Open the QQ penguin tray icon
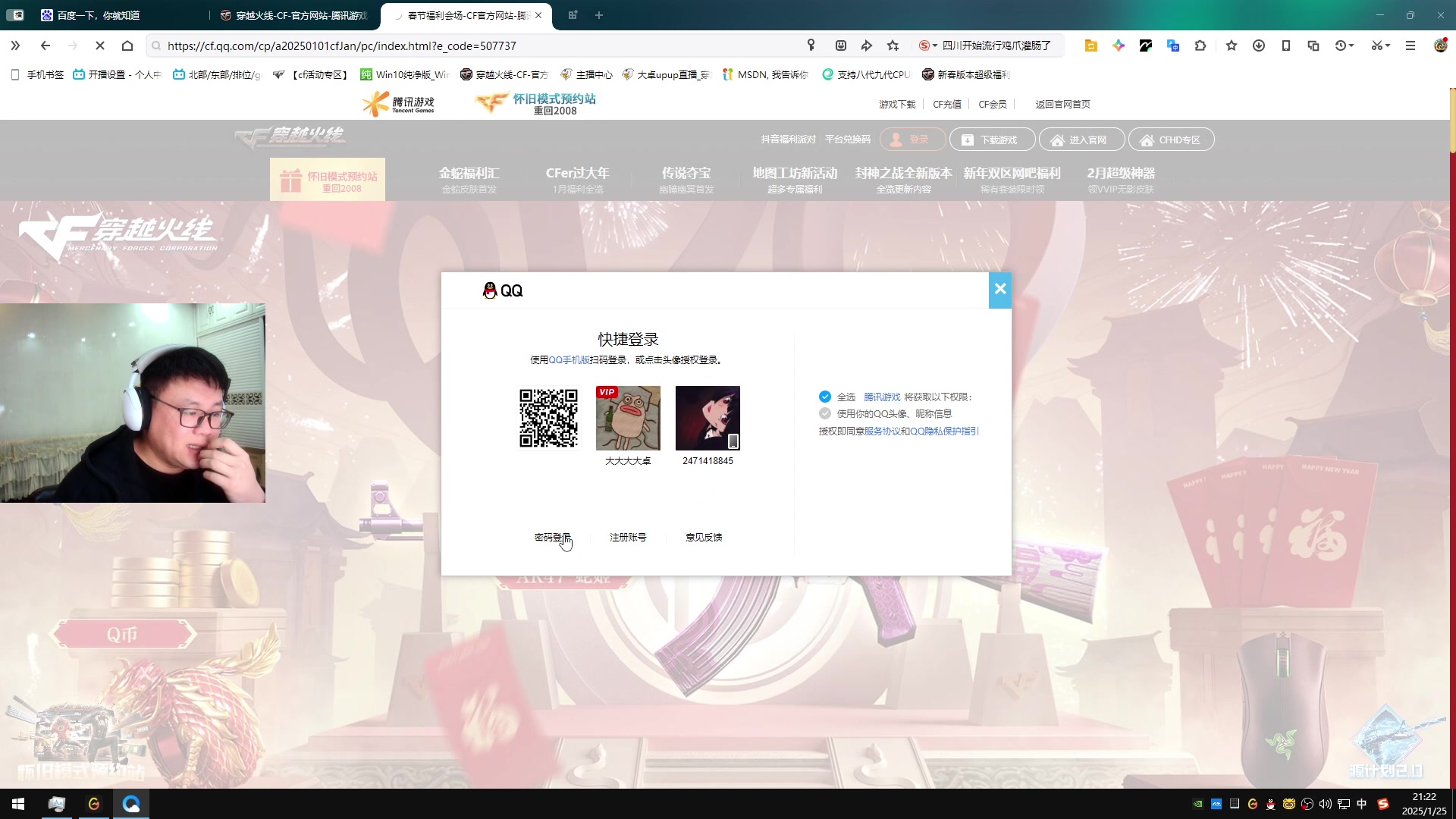Image resolution: width=1456 pixels, height=819 pixels. (x=1271, y=804)
